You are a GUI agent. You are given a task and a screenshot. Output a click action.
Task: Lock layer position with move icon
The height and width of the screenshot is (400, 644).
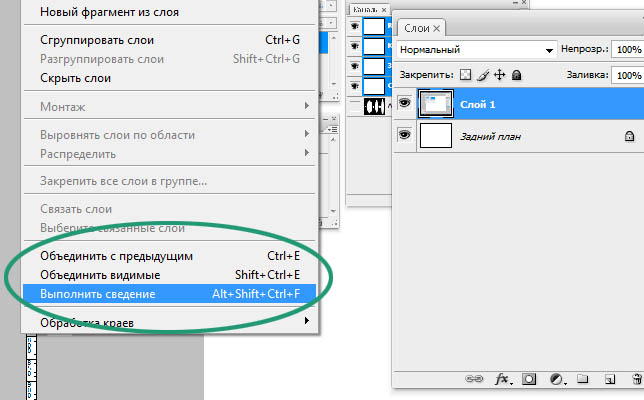tap(499, 75)
